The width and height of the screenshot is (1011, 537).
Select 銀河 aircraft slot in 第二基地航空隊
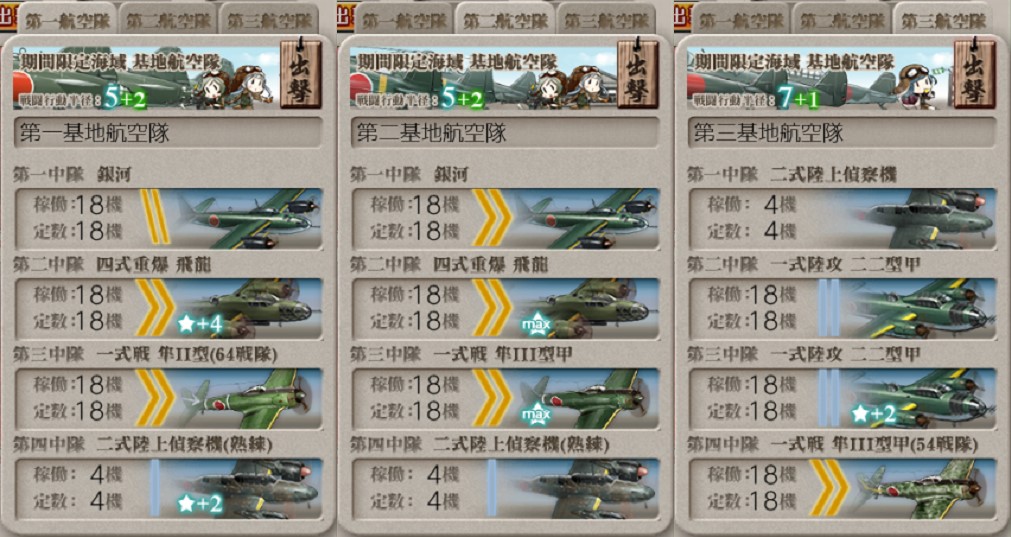tap(506, 219)
